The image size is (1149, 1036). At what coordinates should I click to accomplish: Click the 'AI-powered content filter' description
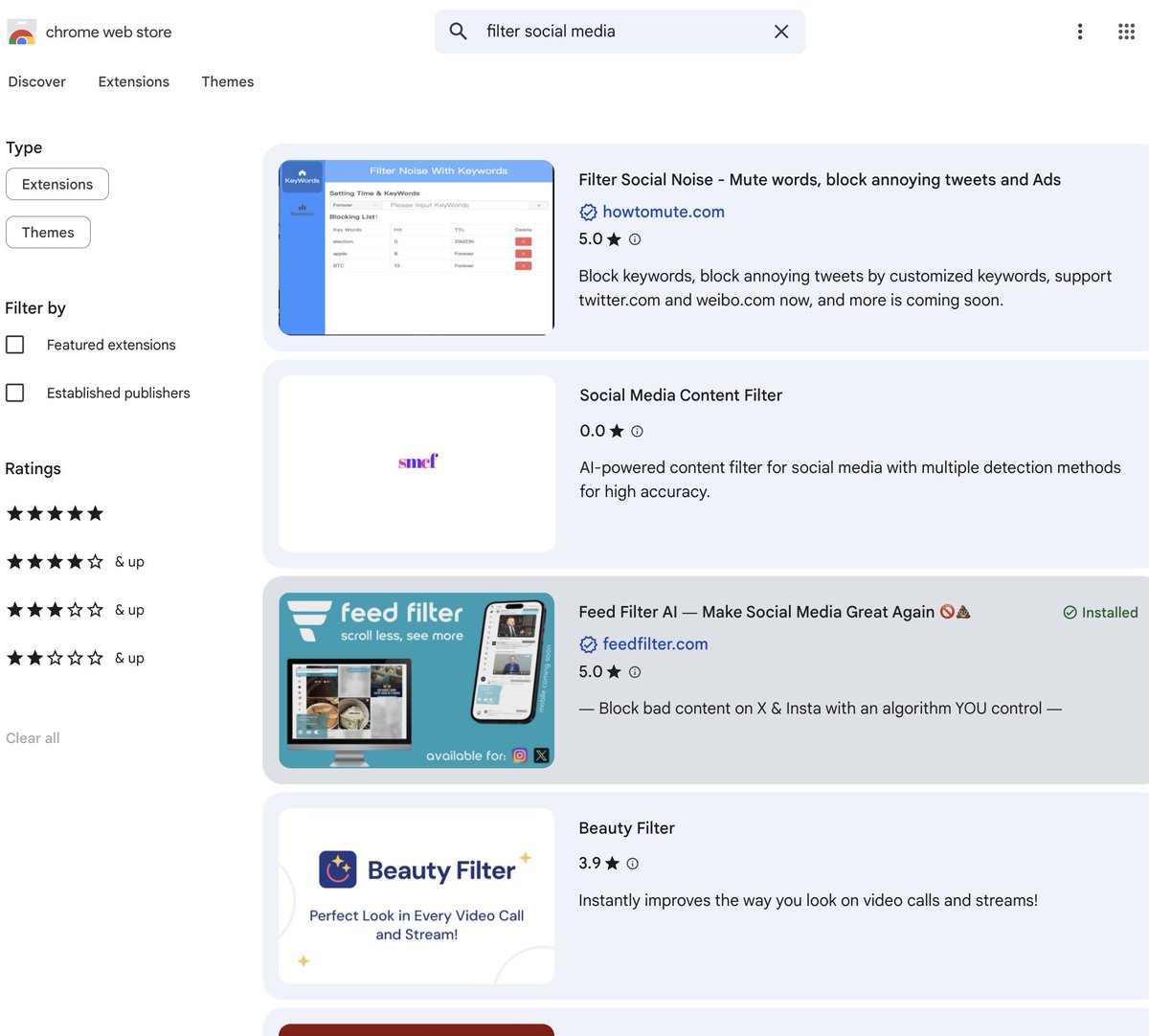pos(850,480)
